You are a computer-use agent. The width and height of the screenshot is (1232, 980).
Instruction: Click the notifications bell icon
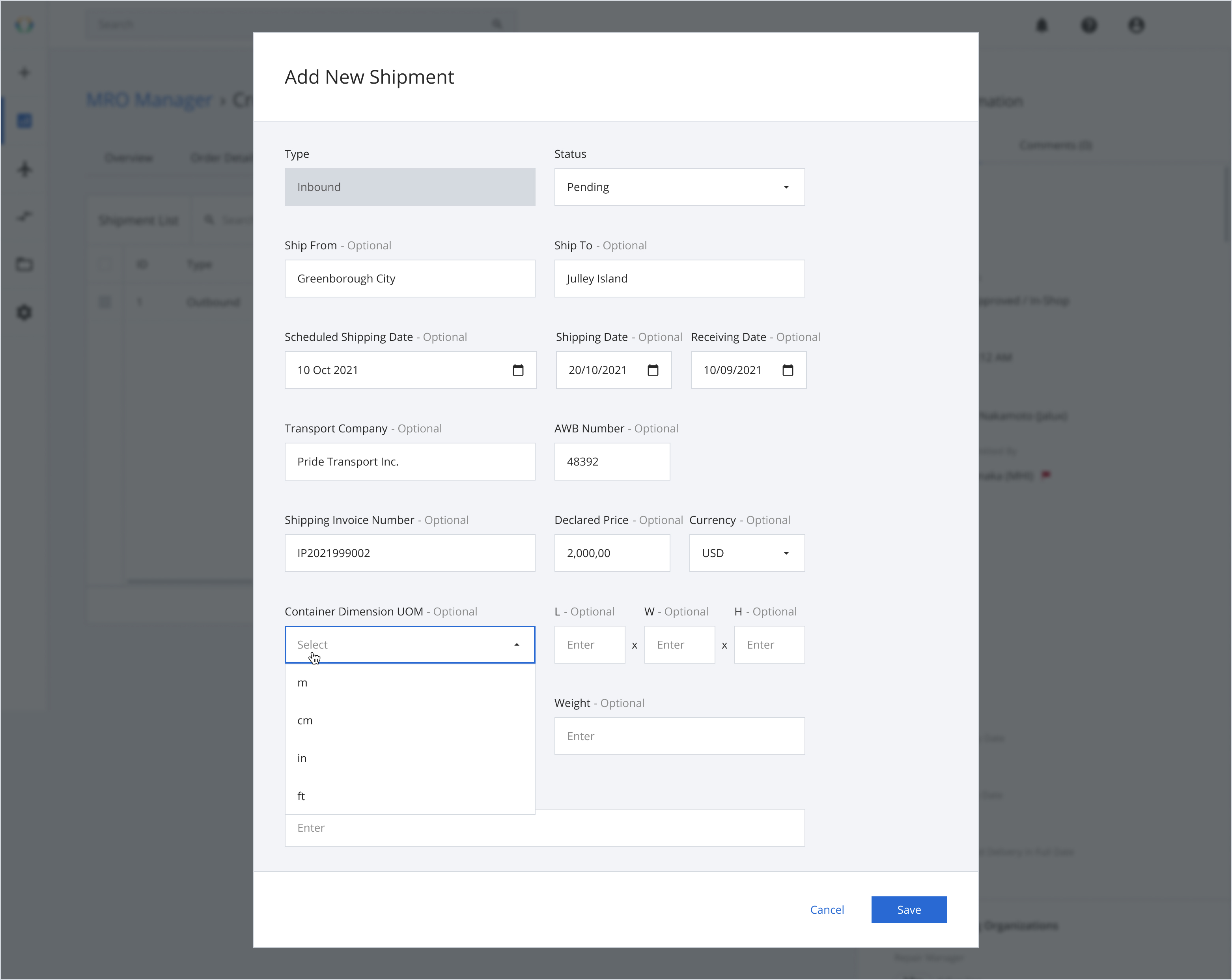click(1042, 25)
